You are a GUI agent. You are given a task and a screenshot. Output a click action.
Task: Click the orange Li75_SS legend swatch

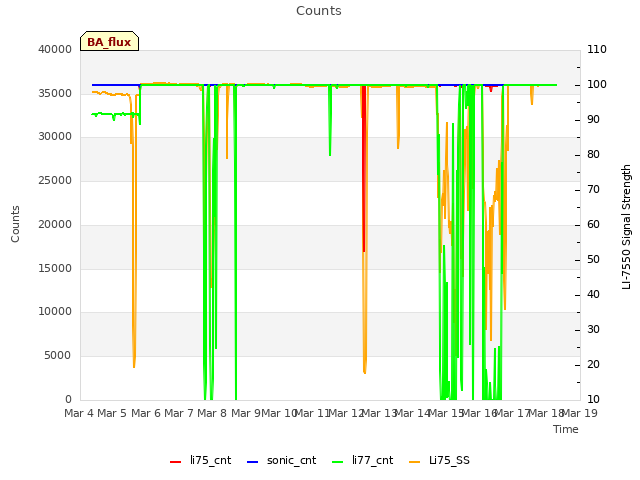[415, 462]
